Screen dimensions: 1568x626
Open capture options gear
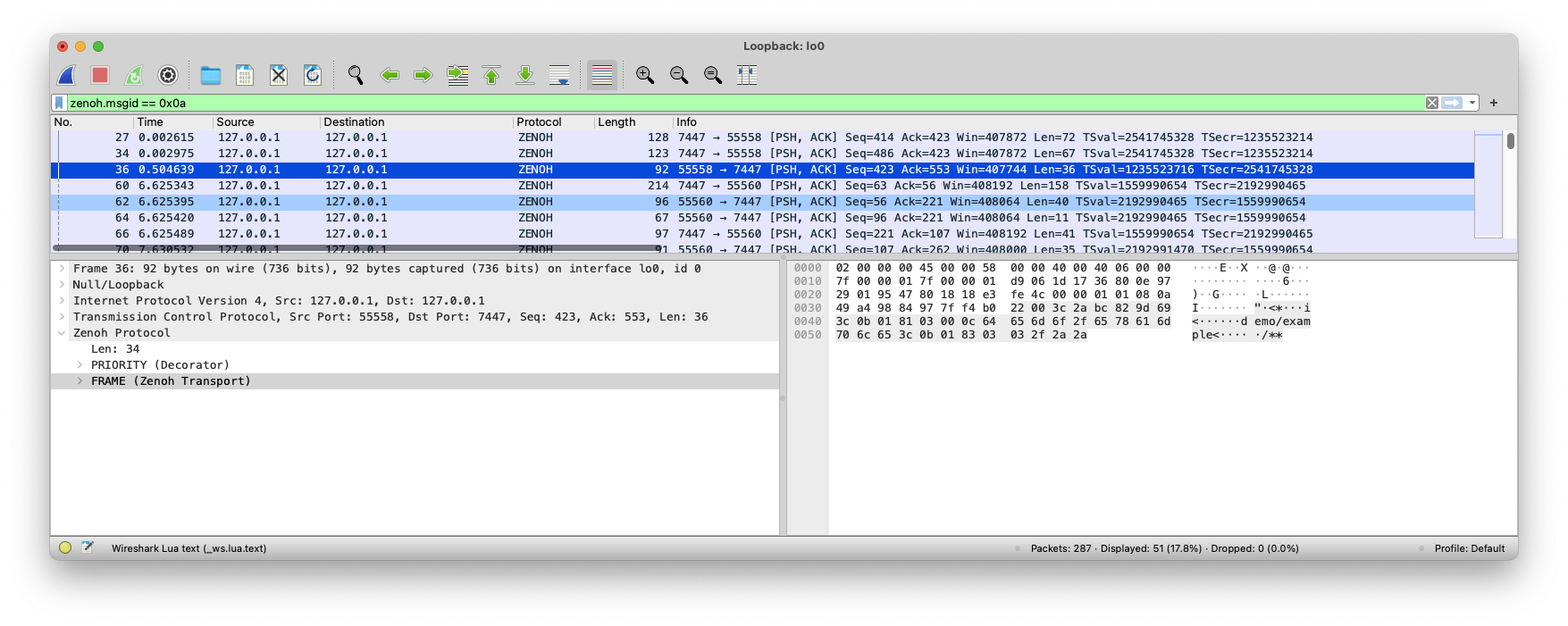(x=168, y=75)
